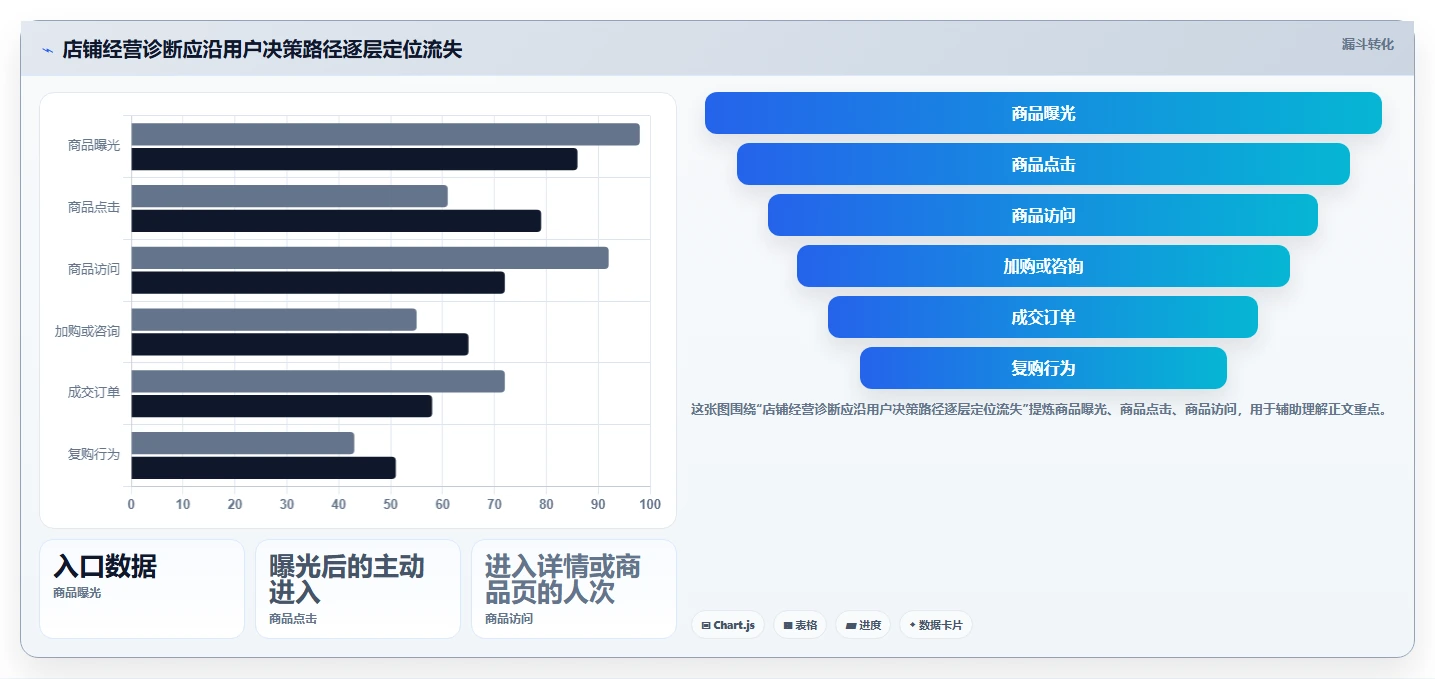1435x679 pixels.
Task: Click the dark bar for 成交订单
Action: tap(281, 406)
